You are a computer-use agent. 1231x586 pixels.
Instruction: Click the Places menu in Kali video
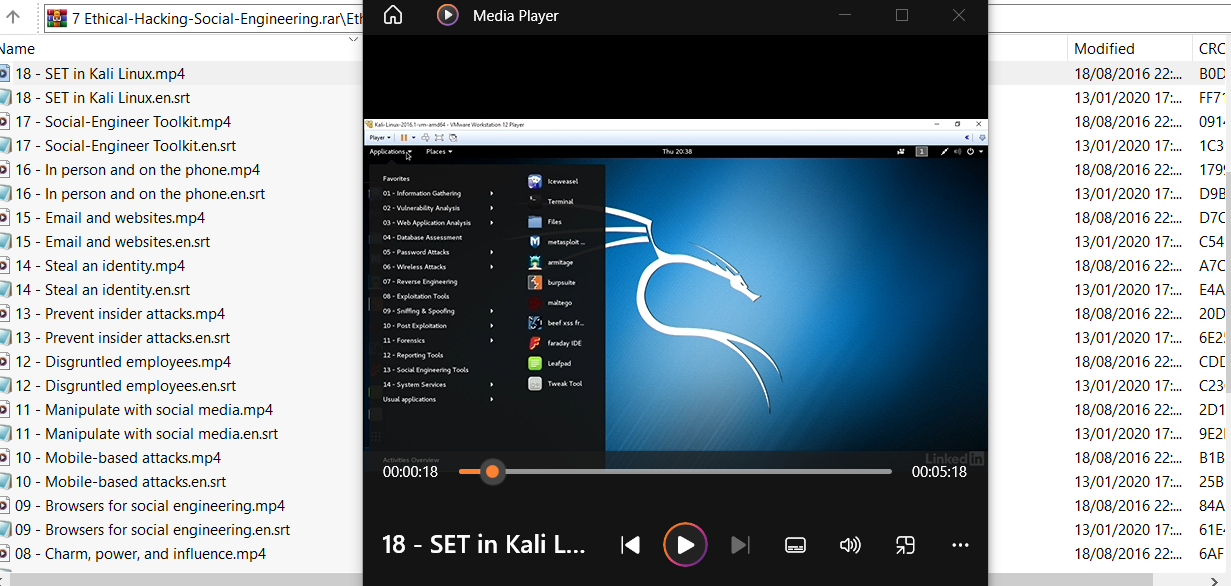coord(439,152)
